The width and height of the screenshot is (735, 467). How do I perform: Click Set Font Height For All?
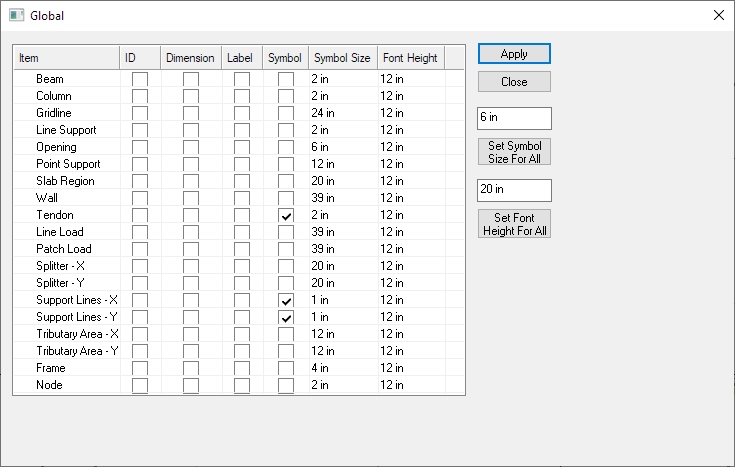pos(514,224)
